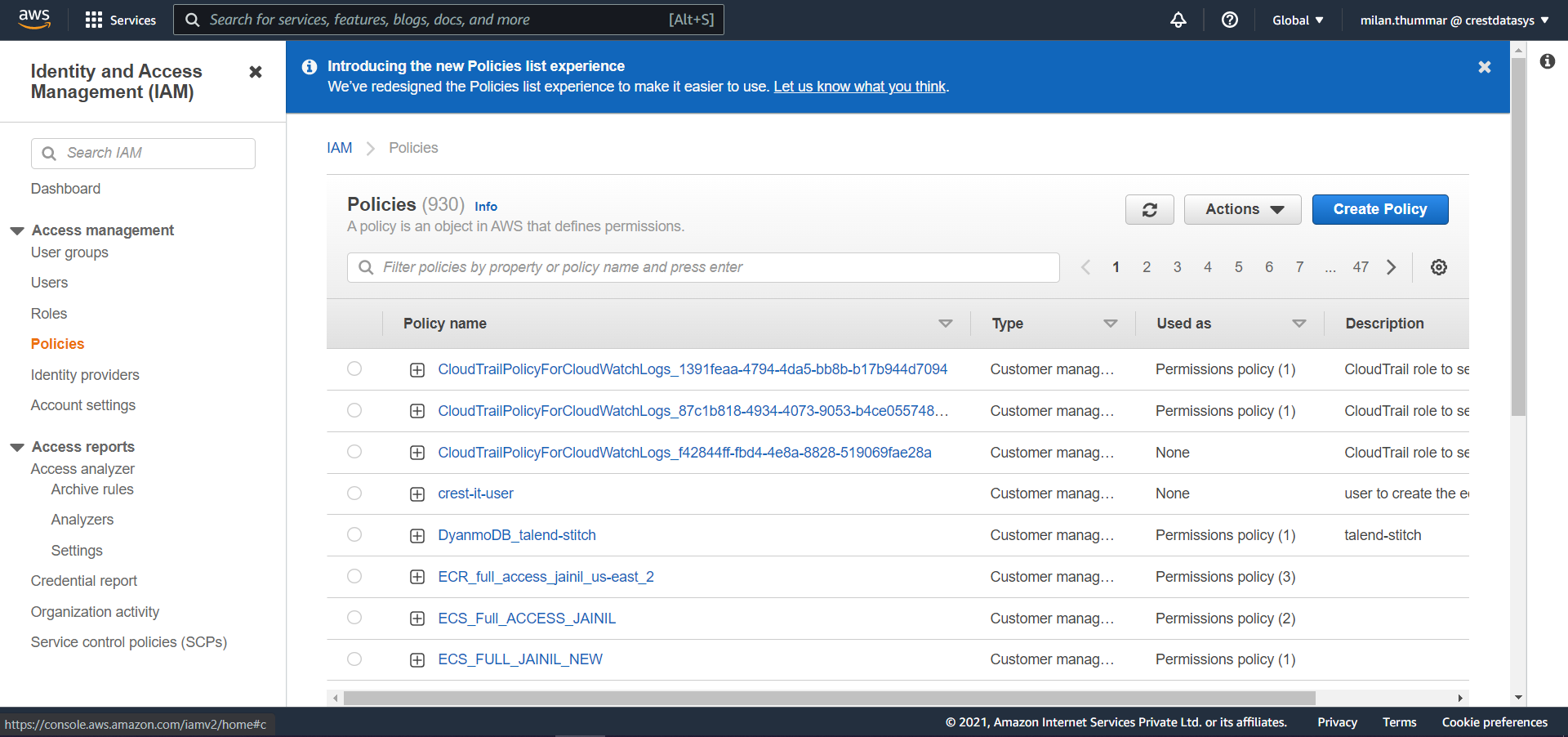Screen dimensions: 1568x737
Task: Select the crest-it-user policy radio button
Action: point(354,494)
